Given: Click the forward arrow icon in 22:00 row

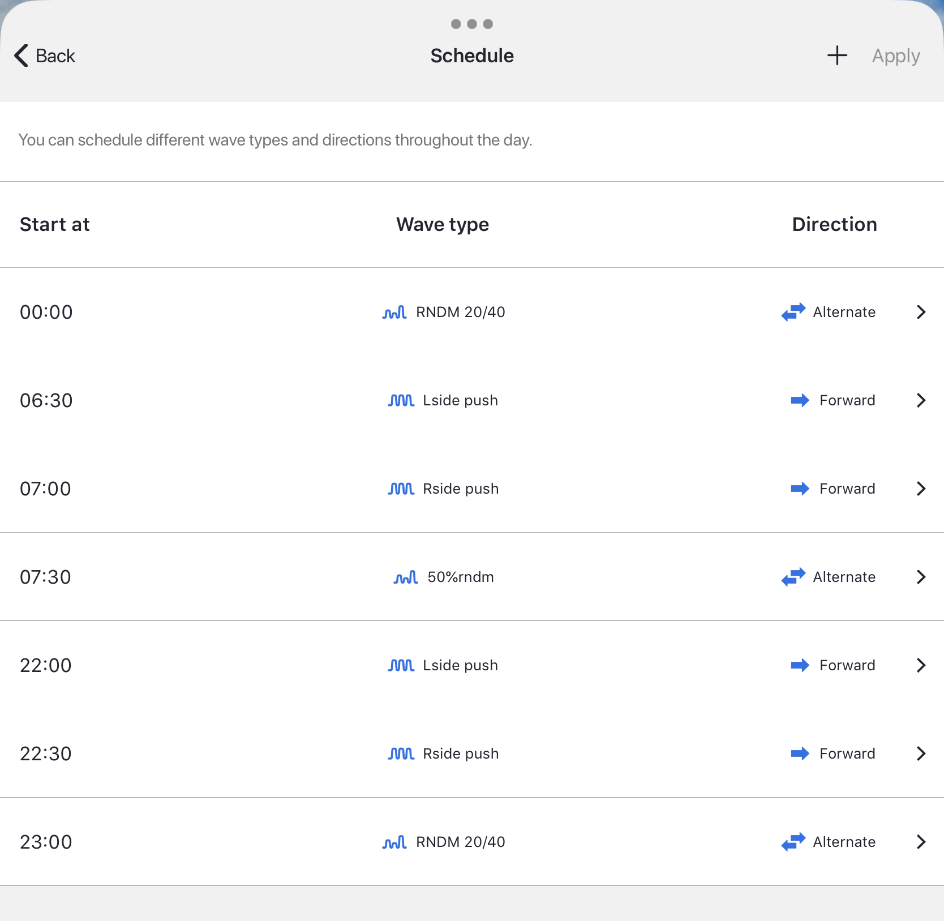Looking at the screenshot, I should coord(800,665).
